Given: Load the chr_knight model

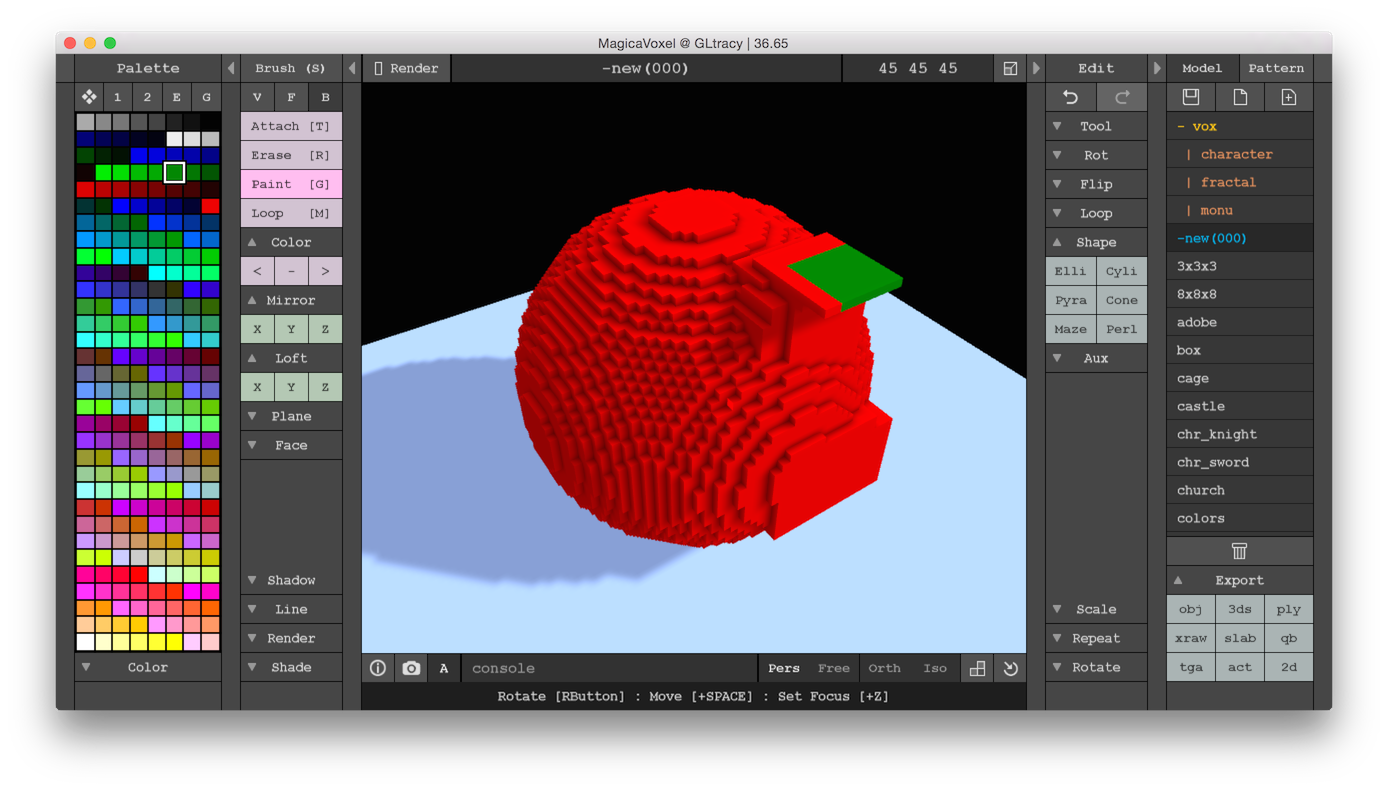Looking at the screenshot, I should [x=1239, y=434].
